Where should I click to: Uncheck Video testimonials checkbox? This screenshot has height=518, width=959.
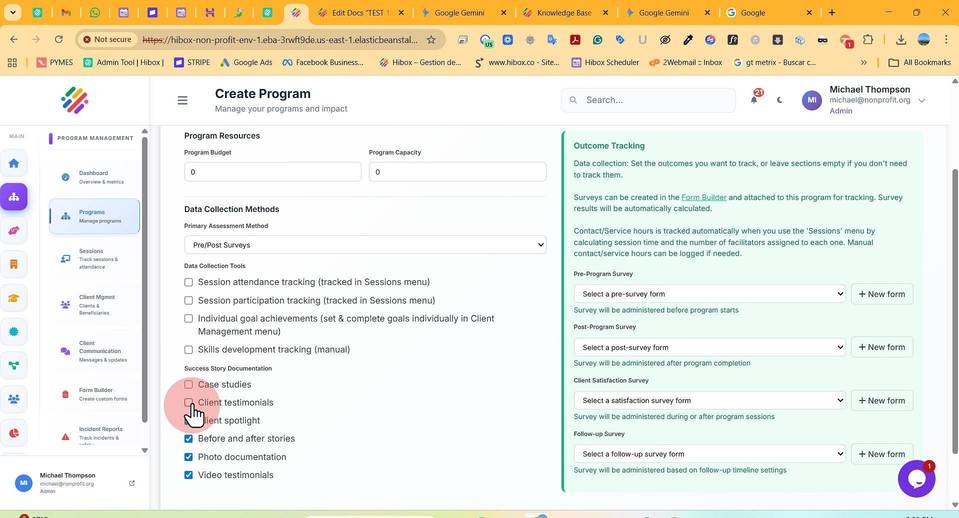point(188,475)
